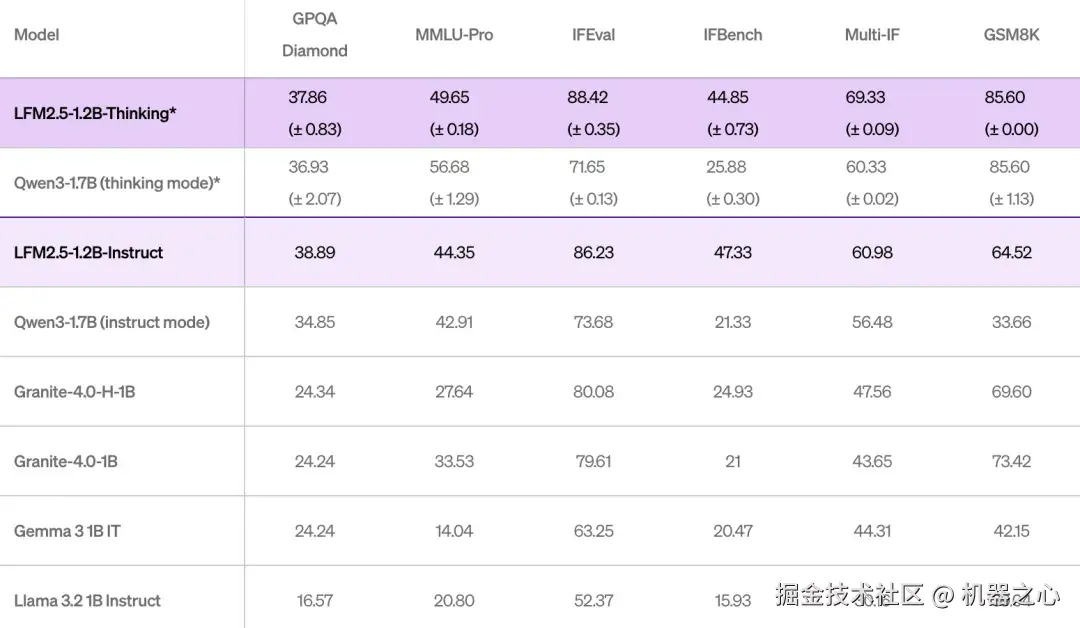Select the 38.89 GPQA Diamond score cell

[314, 253]
